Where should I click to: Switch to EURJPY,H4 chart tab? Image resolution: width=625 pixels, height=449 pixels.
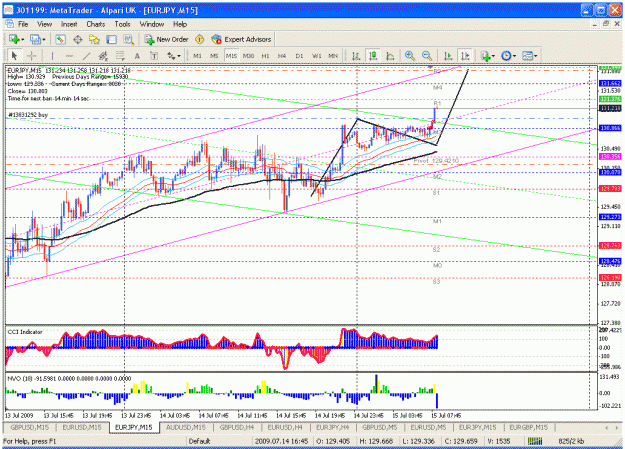point(332,427)
